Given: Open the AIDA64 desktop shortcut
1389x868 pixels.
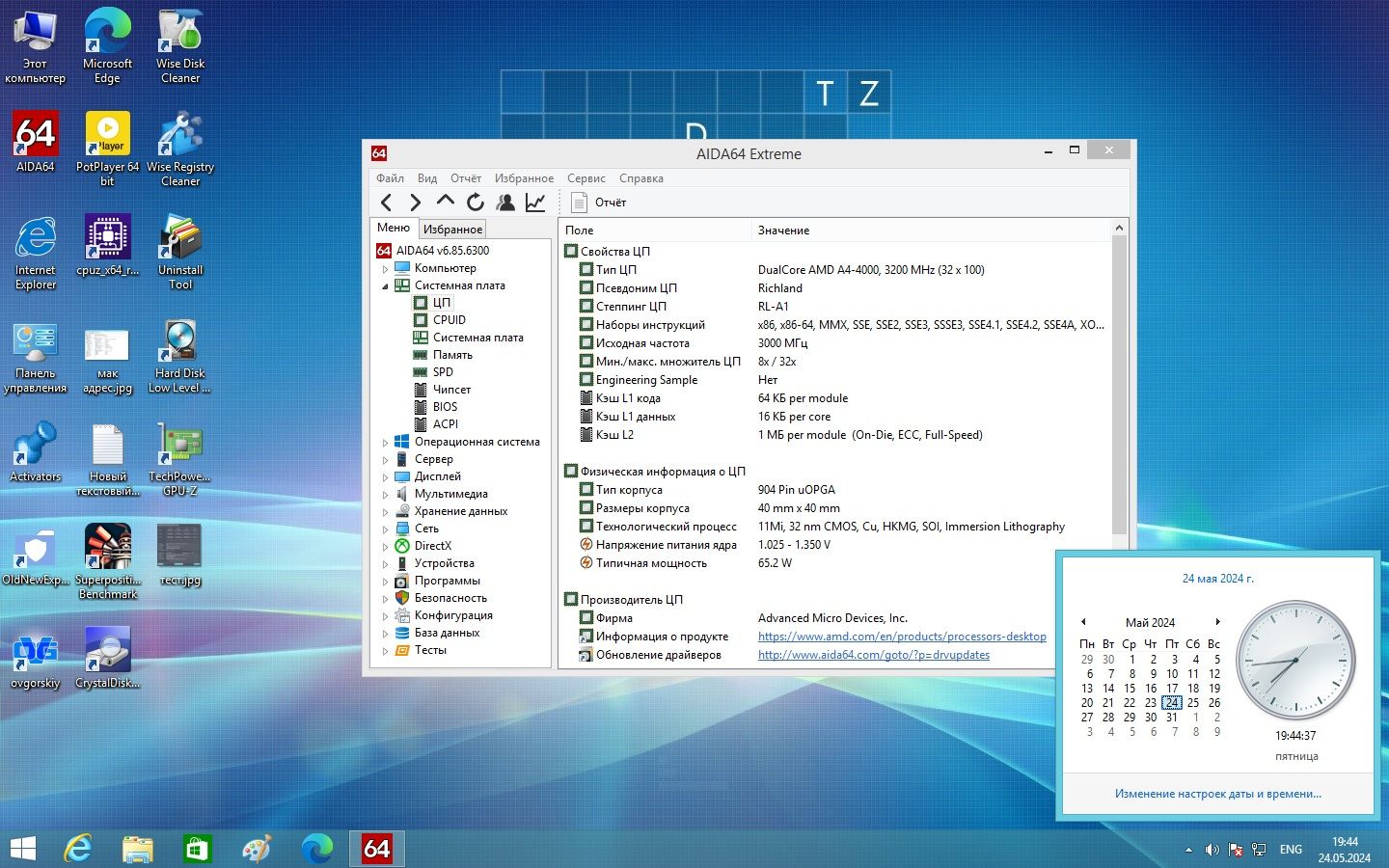Looking at the screenshot, I should coord(36,142).
